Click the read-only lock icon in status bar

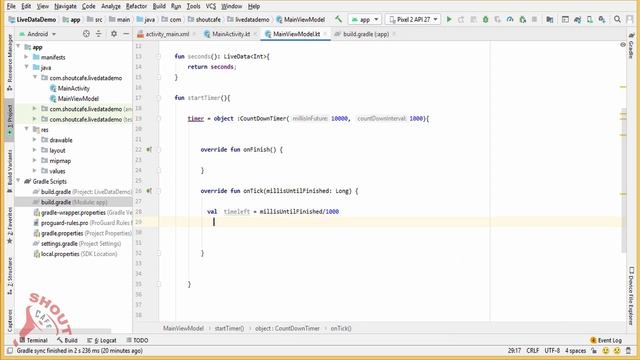tap(594, 351)
